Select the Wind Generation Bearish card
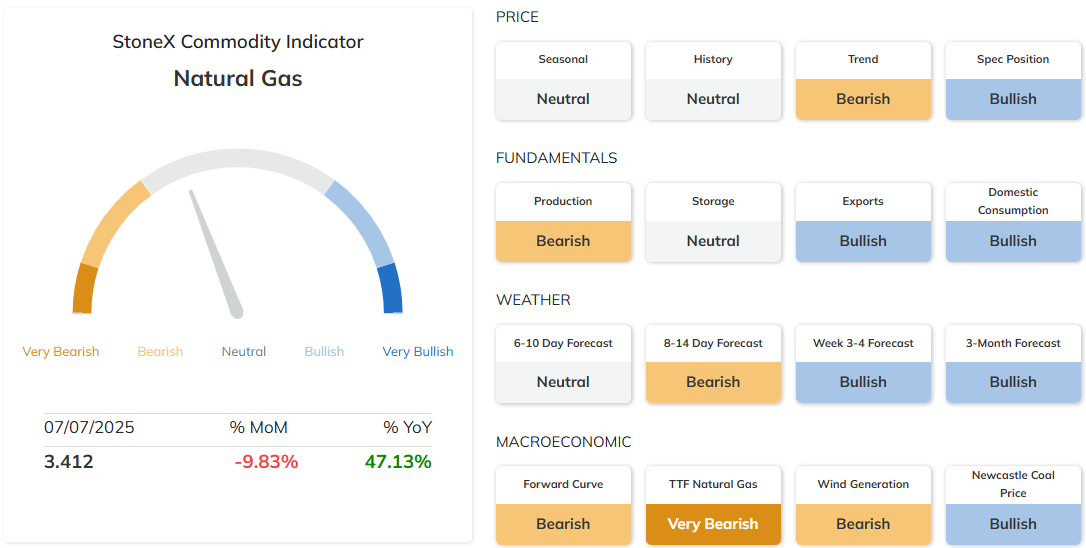 pos(863,505)
